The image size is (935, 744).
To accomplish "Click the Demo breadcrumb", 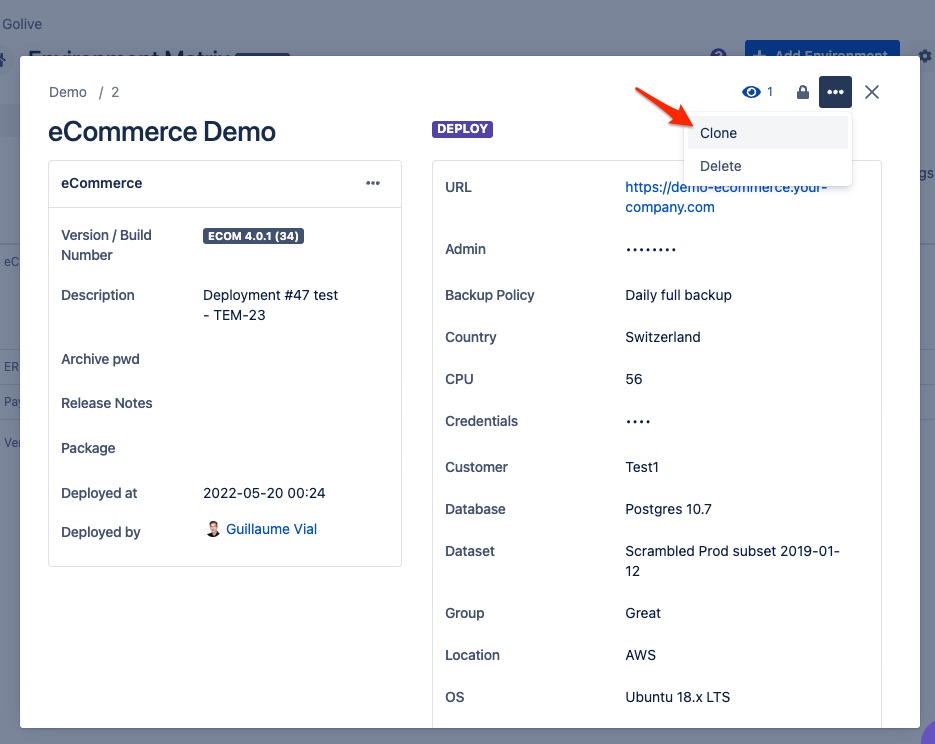I will (68, 92).
